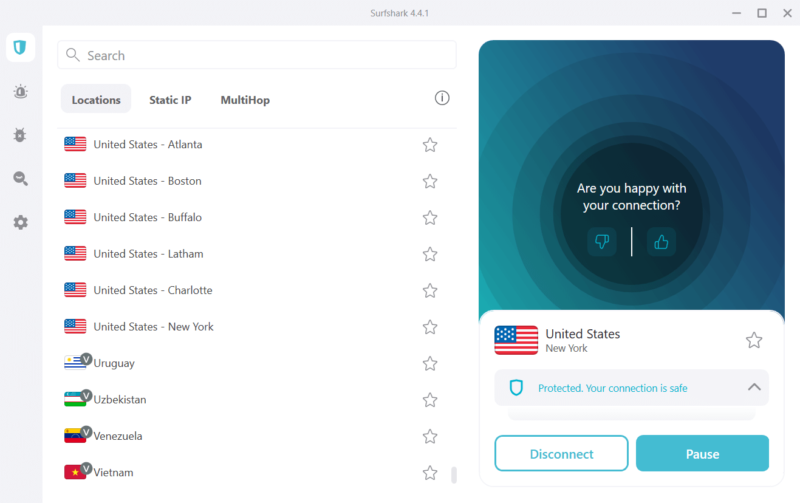Click the thumbs down feedback icon
The height and width of the screenshot is (503, 800).
tap(602, 242)
